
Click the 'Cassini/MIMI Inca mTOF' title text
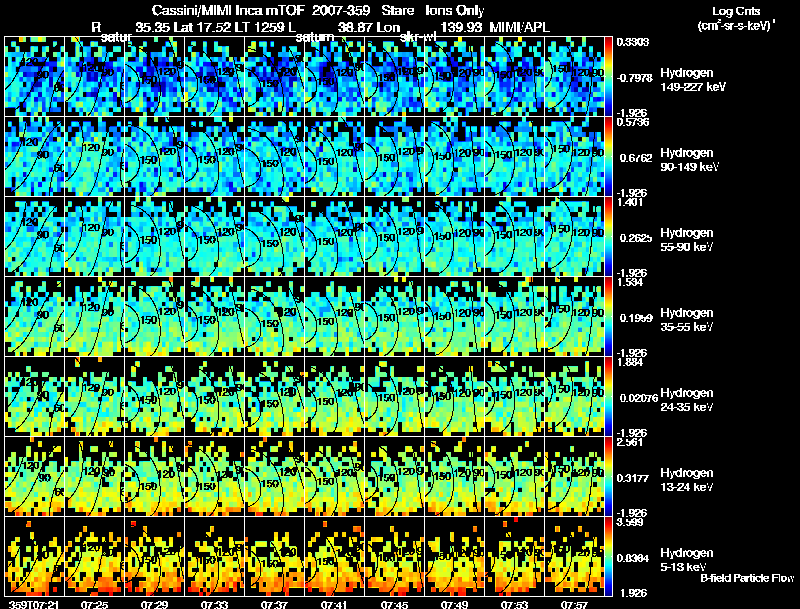(x=228, y=11)
